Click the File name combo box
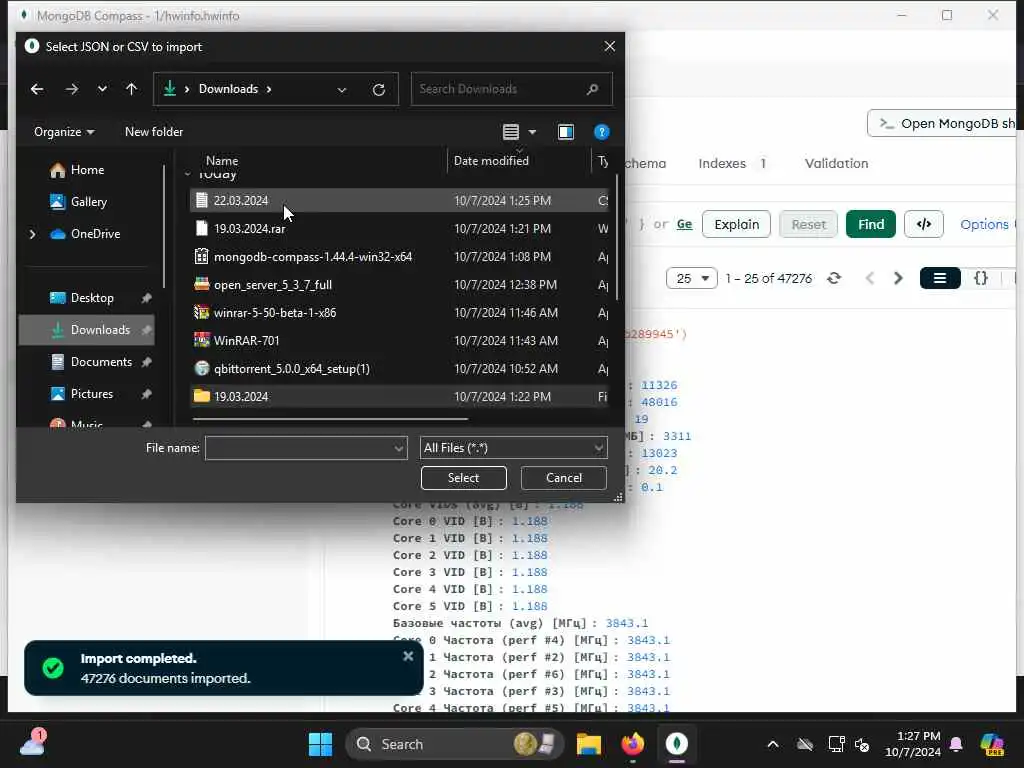Image resolution: width=1024 pixels, height=768 pixels. click(306, 448)
